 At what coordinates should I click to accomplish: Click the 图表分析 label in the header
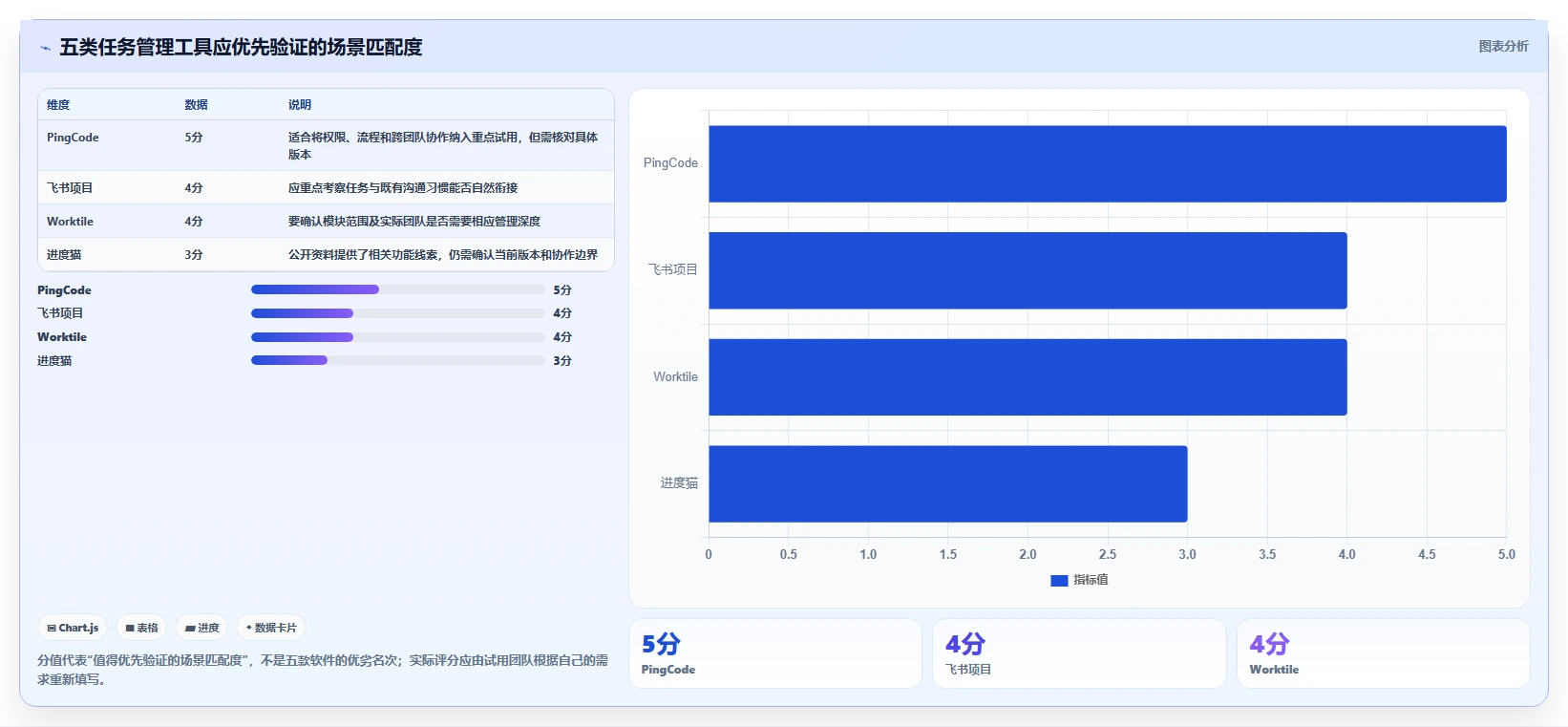pyautogui.click(x=1503, y=46)
